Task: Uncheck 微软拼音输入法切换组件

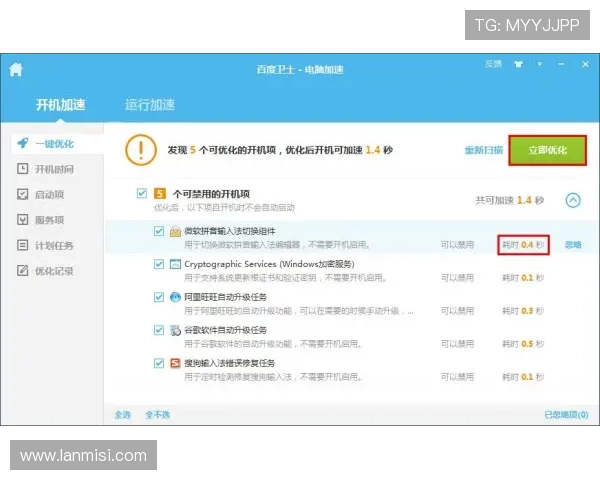Action: 159,231
